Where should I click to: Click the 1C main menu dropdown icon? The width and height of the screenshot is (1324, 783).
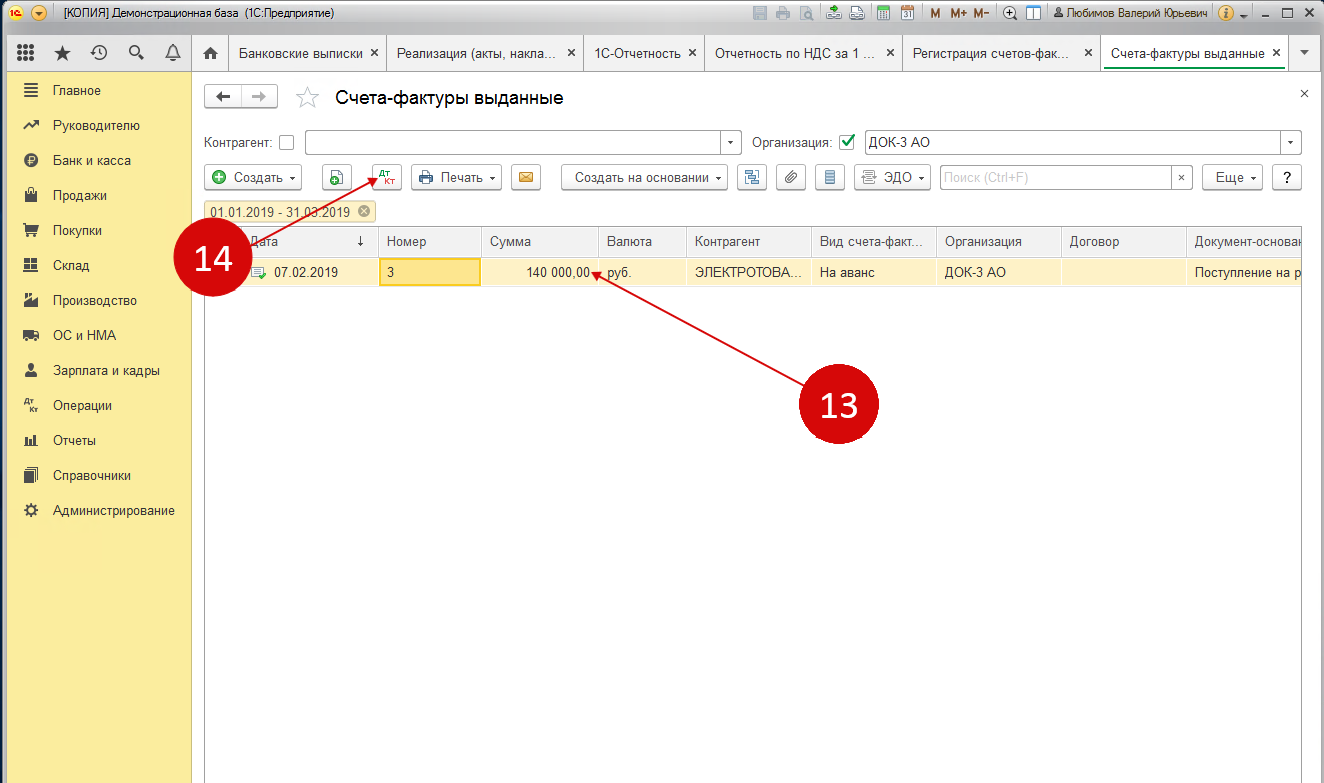[39, 13]
